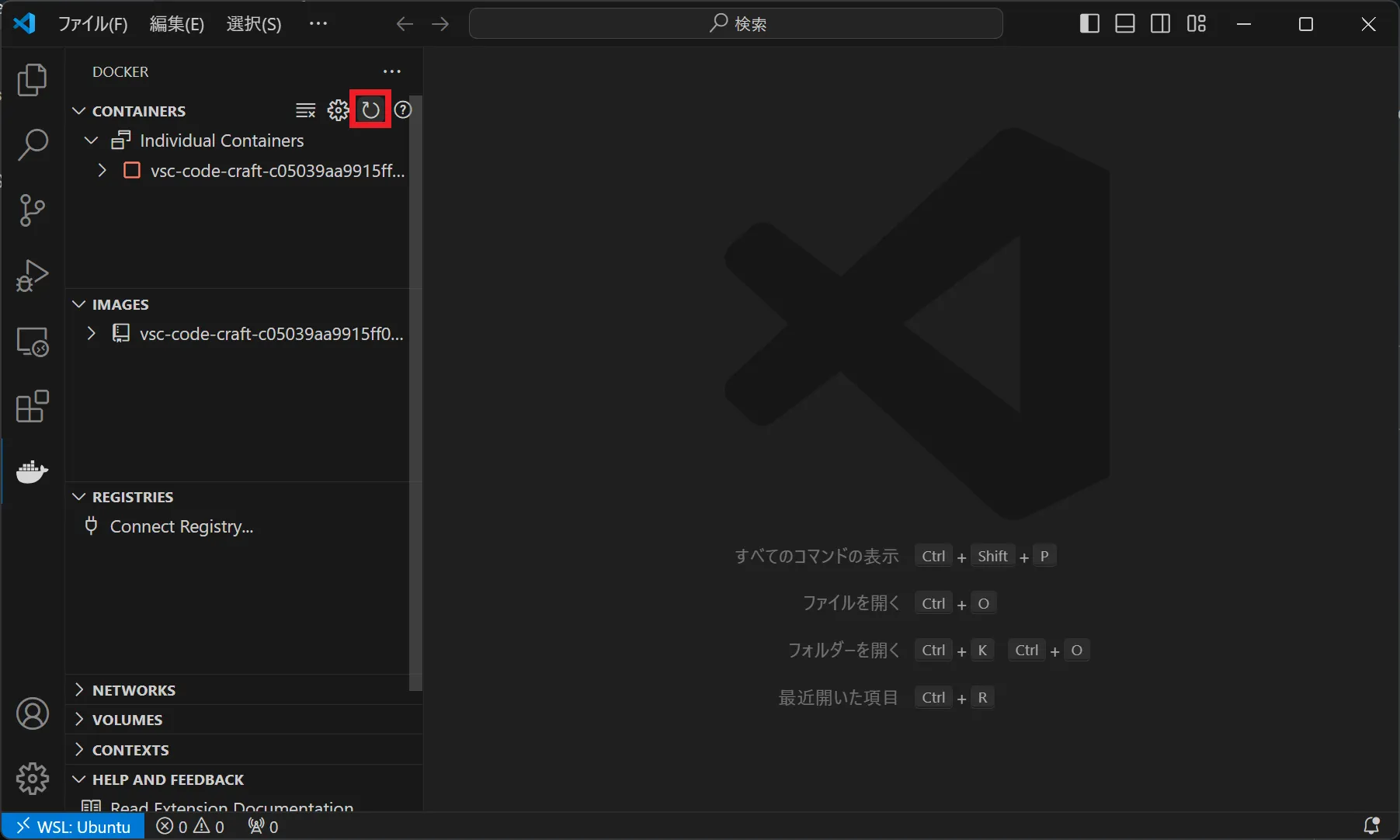Click the WSL: Ubuntu remote indicator
This screenshot has width=1400, height=840.
[74, 827]
